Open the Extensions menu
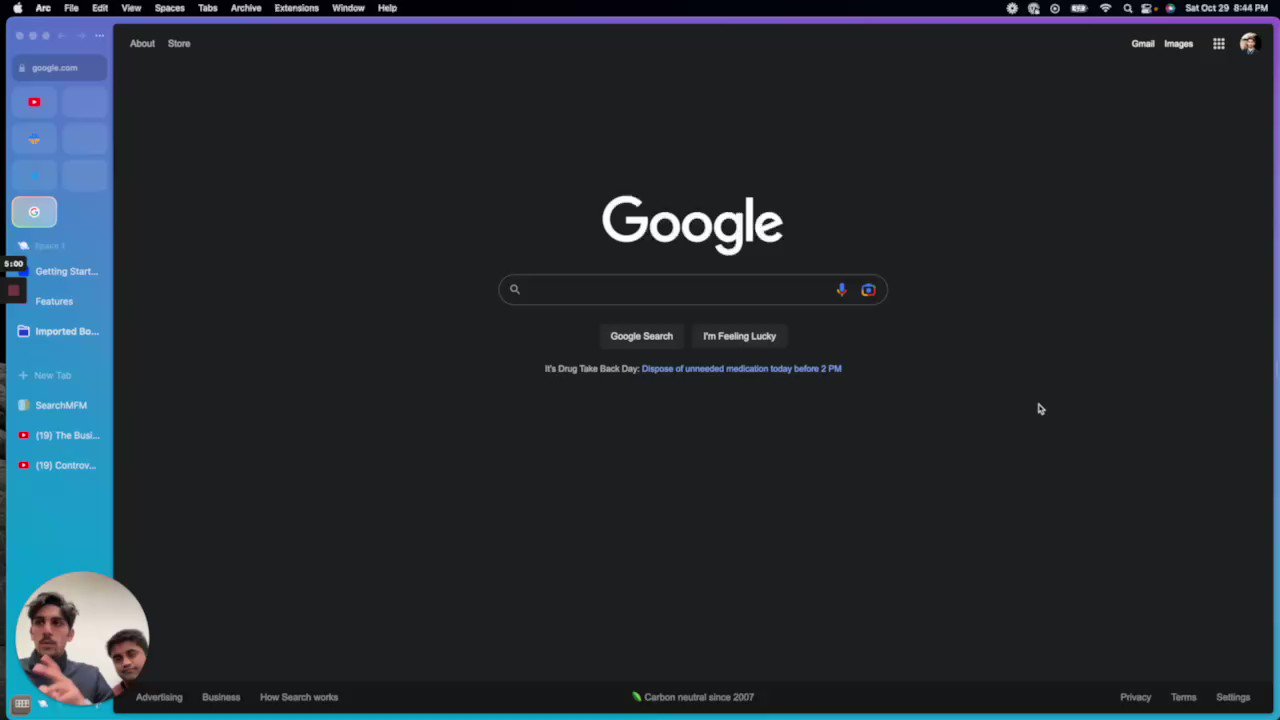 [297, 8]
